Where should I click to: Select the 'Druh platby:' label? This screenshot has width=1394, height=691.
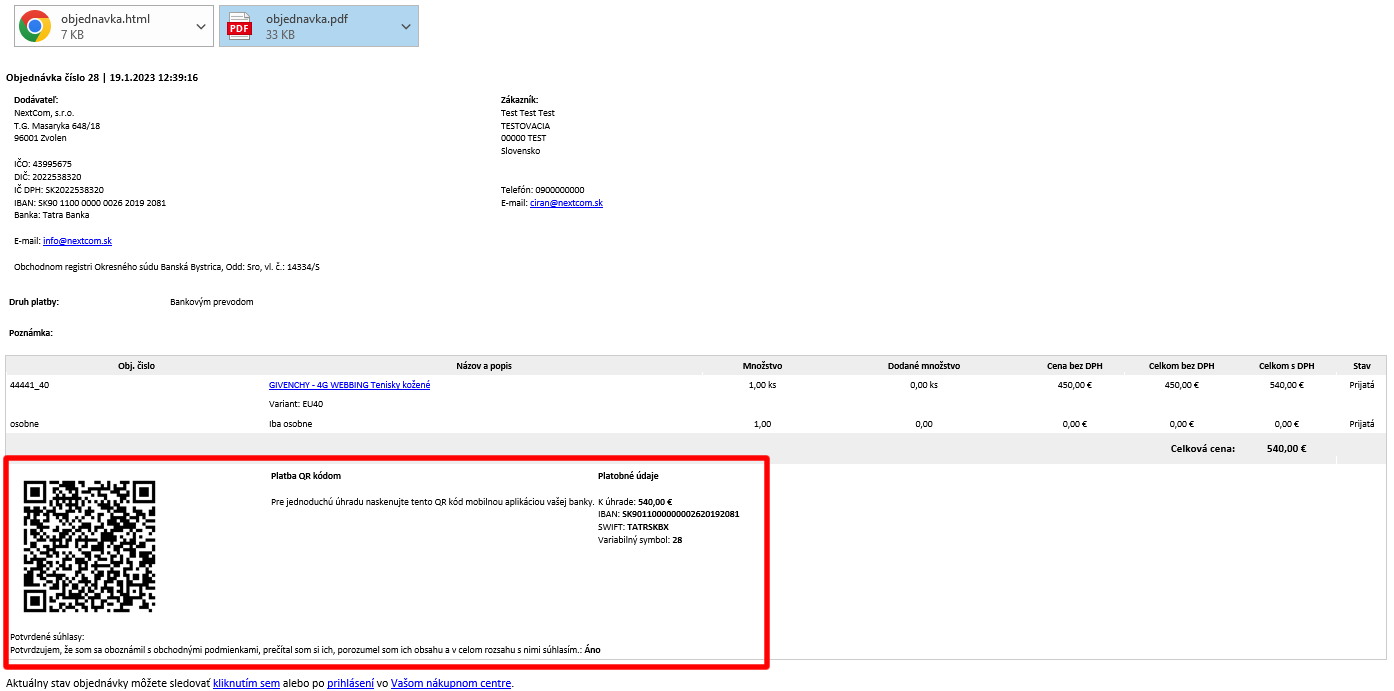[34, 301]
